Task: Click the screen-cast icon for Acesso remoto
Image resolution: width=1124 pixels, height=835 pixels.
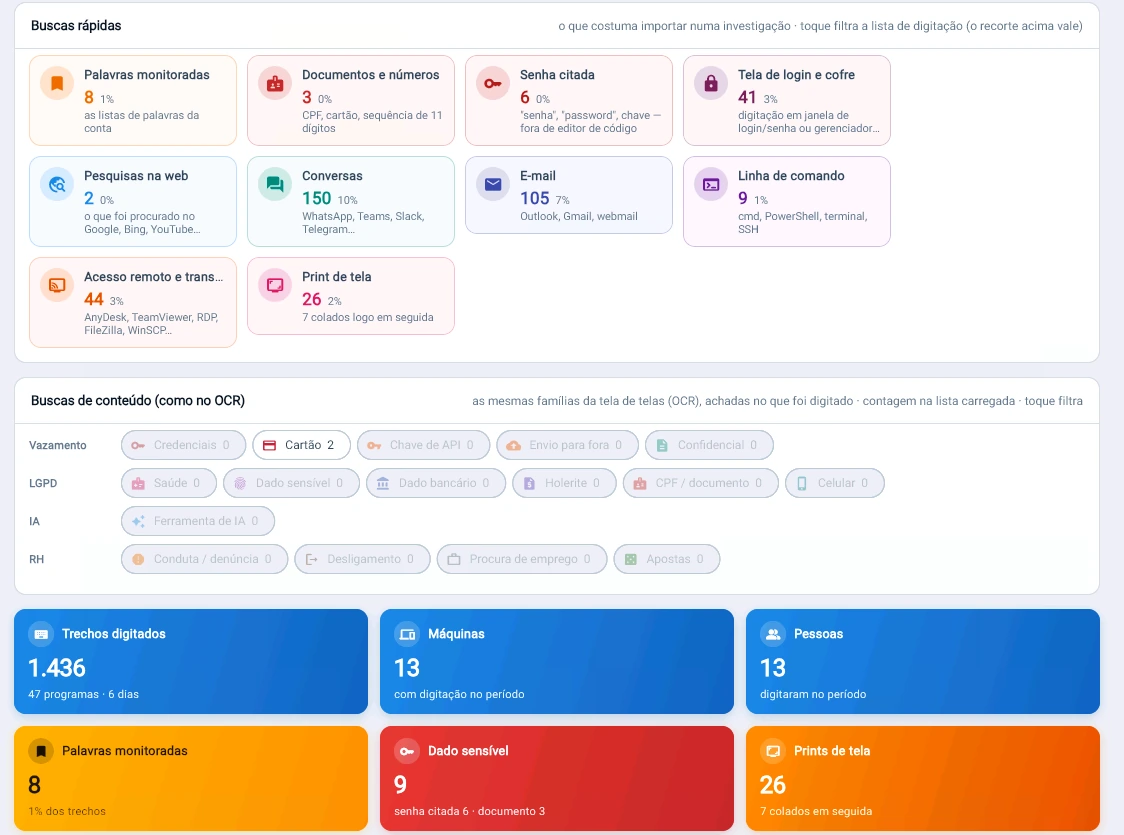Action: (57, 285)
